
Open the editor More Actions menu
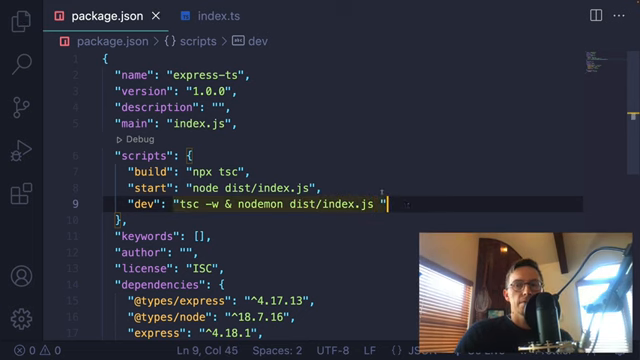coord(619,16)
